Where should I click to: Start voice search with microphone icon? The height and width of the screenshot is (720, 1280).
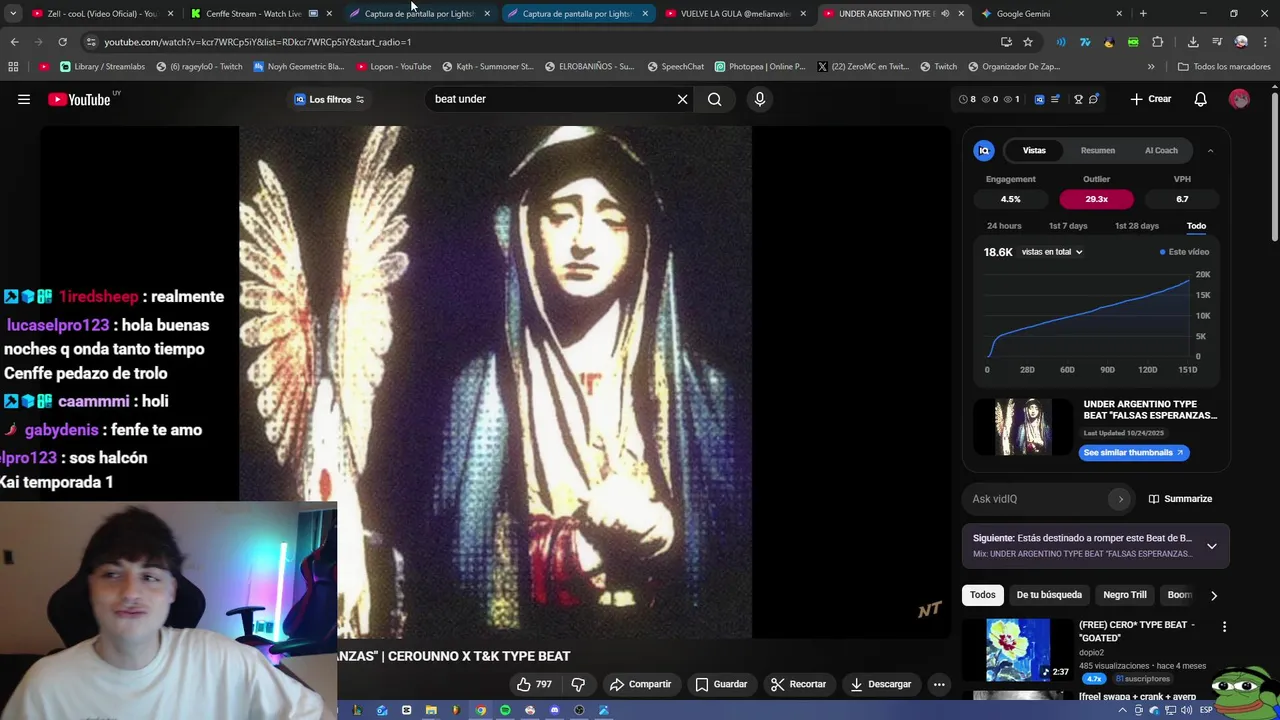[760, 99]
